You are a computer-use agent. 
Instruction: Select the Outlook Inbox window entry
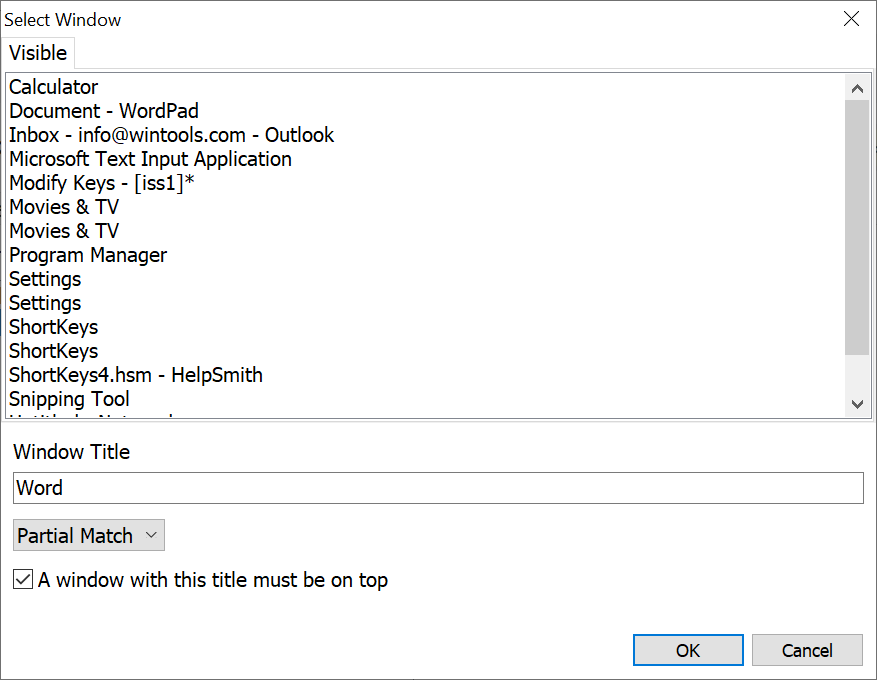[171, 135]
